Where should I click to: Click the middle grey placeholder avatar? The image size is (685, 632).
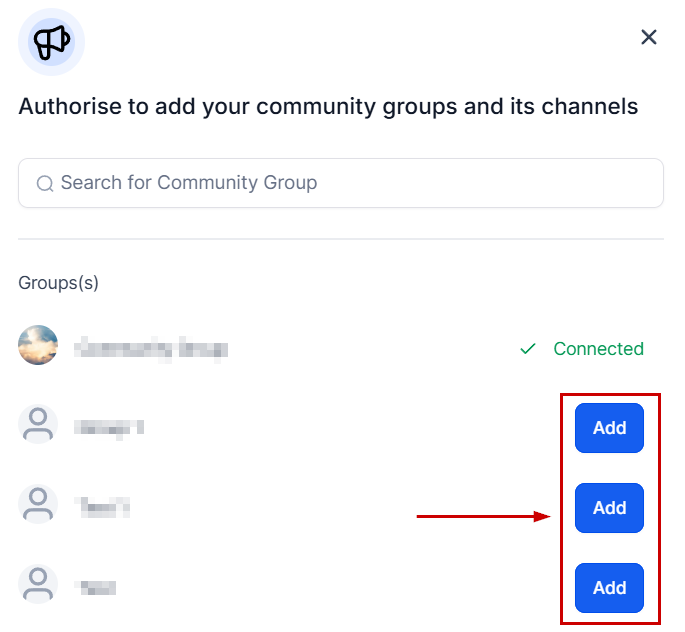click(x=38, y=505)
